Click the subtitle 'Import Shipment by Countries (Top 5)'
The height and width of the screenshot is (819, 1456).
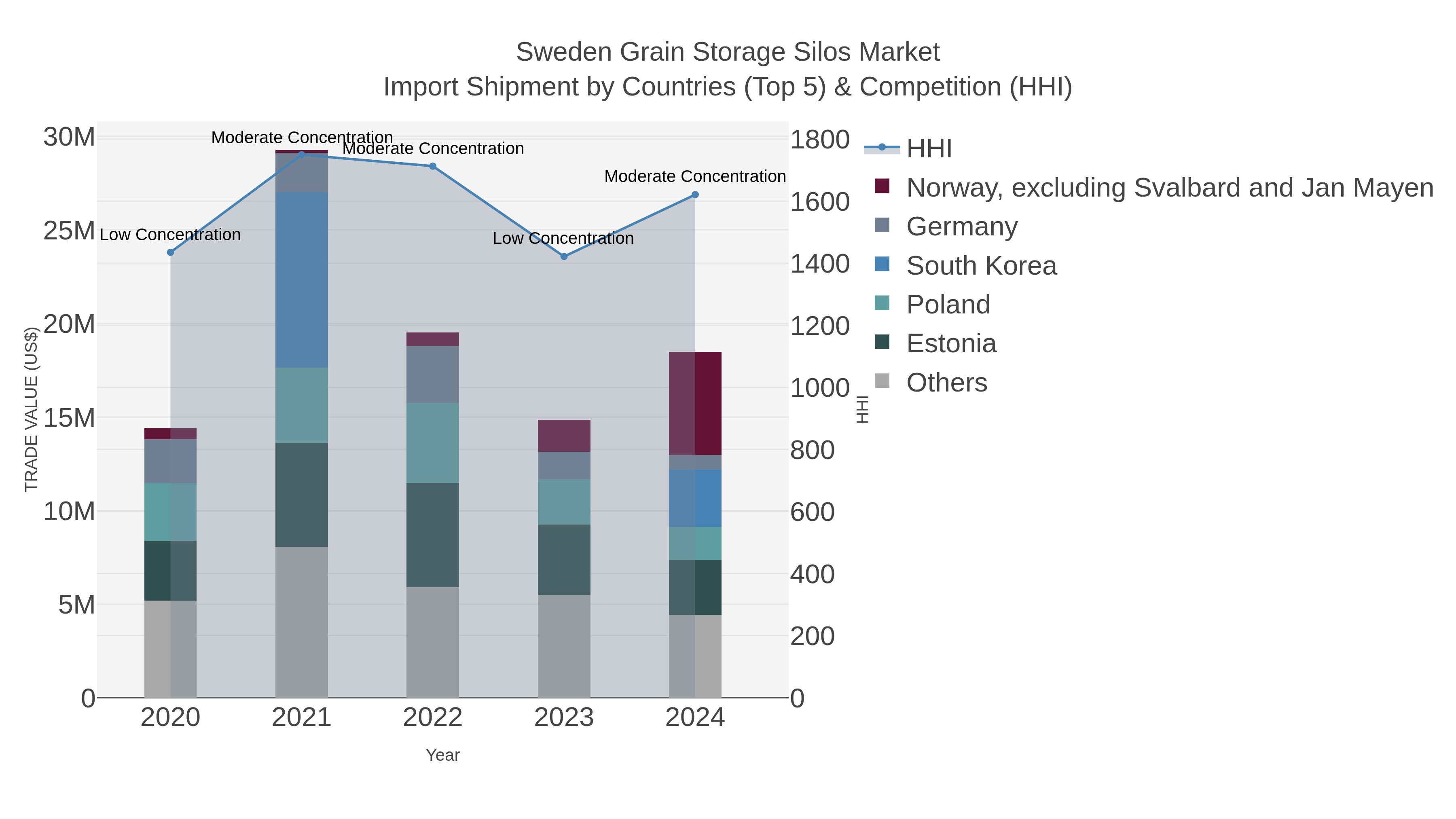pos(604,87)
